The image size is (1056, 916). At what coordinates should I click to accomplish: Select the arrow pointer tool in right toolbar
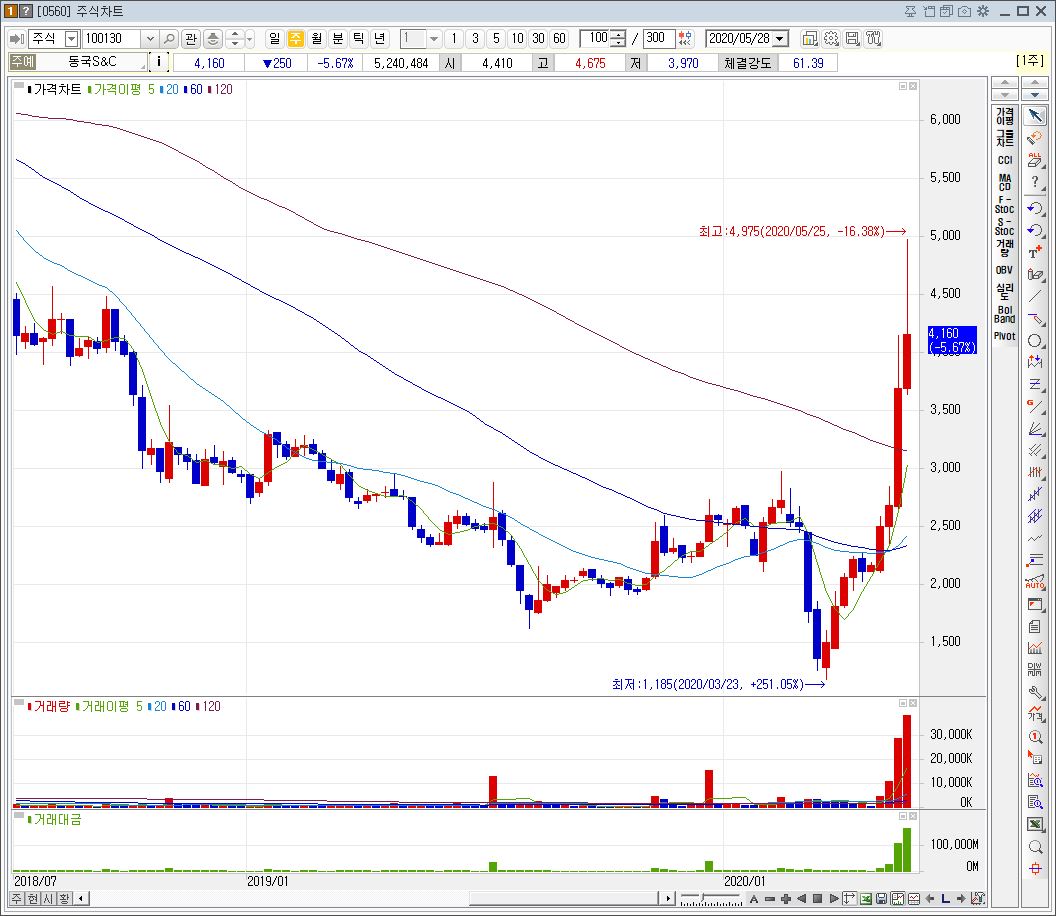coord(1035,116)
